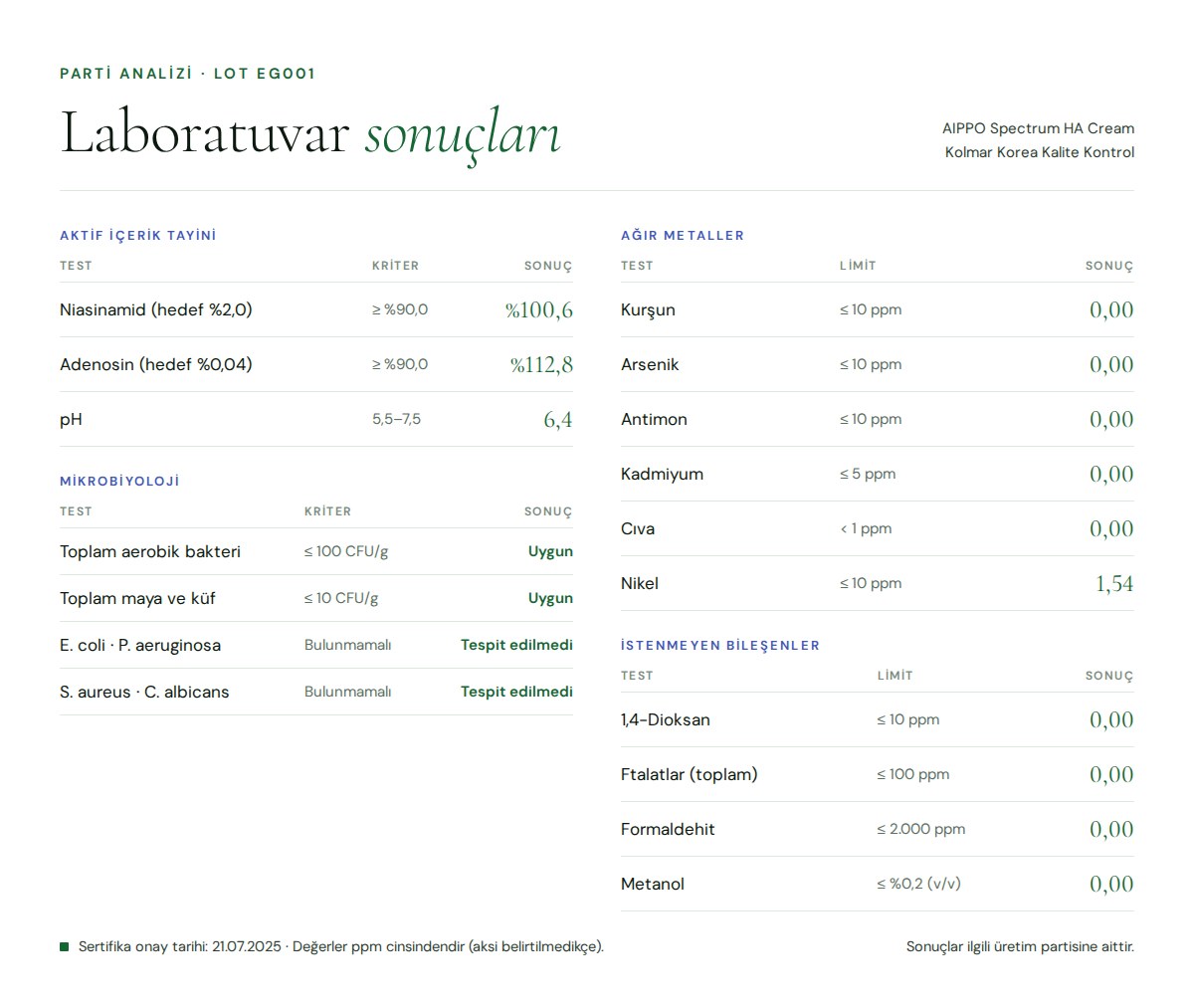
Task: Click the Niasinamid result "%100,6"
Action: pyautogui.click(x=539, y=309)
